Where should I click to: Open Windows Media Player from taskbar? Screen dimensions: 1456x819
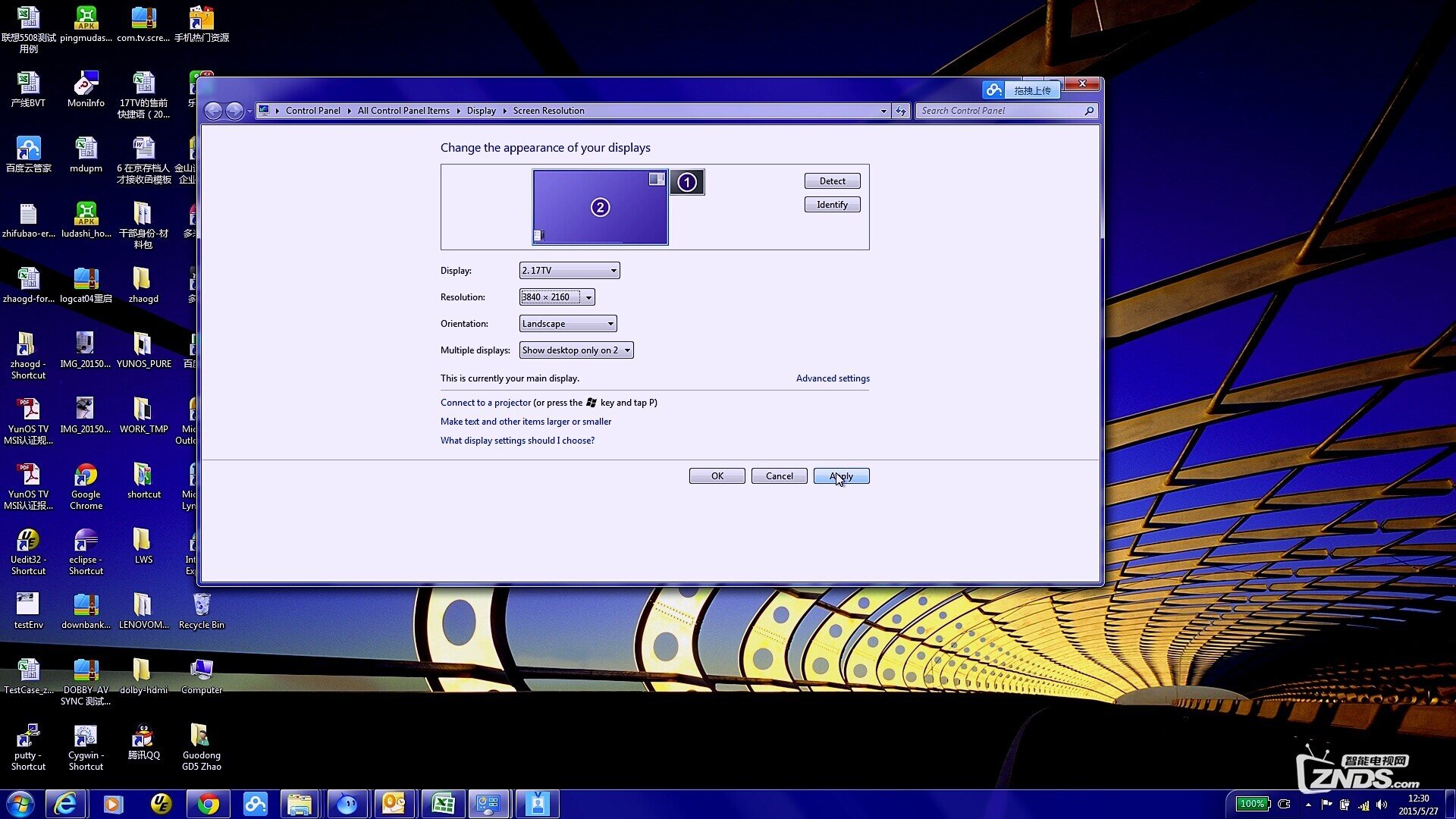(113, 804)
